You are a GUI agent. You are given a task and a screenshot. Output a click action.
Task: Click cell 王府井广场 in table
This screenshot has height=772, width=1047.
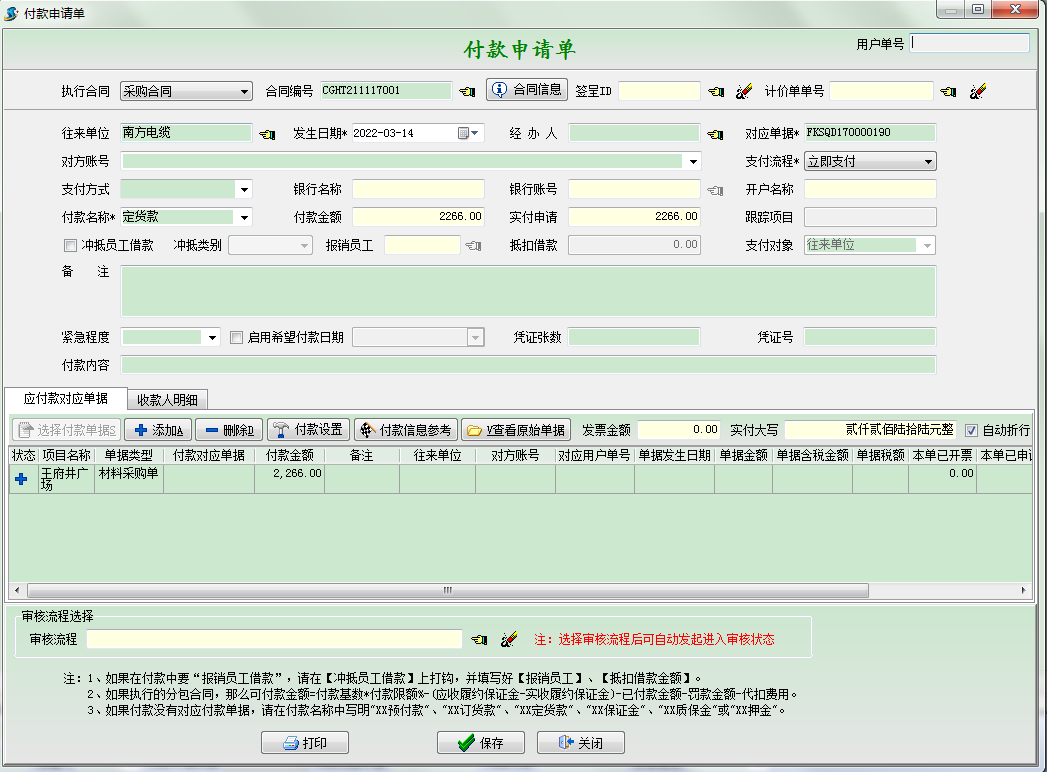66,479
